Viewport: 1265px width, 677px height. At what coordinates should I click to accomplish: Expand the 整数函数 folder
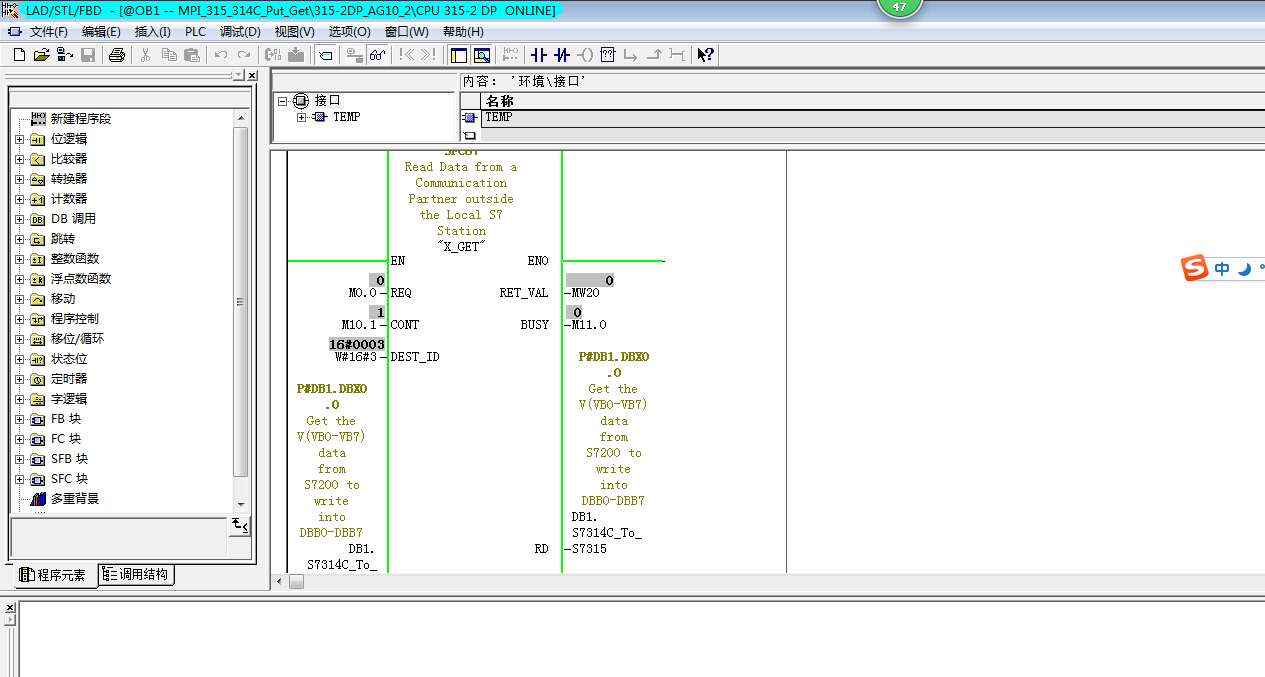[20, 259]
